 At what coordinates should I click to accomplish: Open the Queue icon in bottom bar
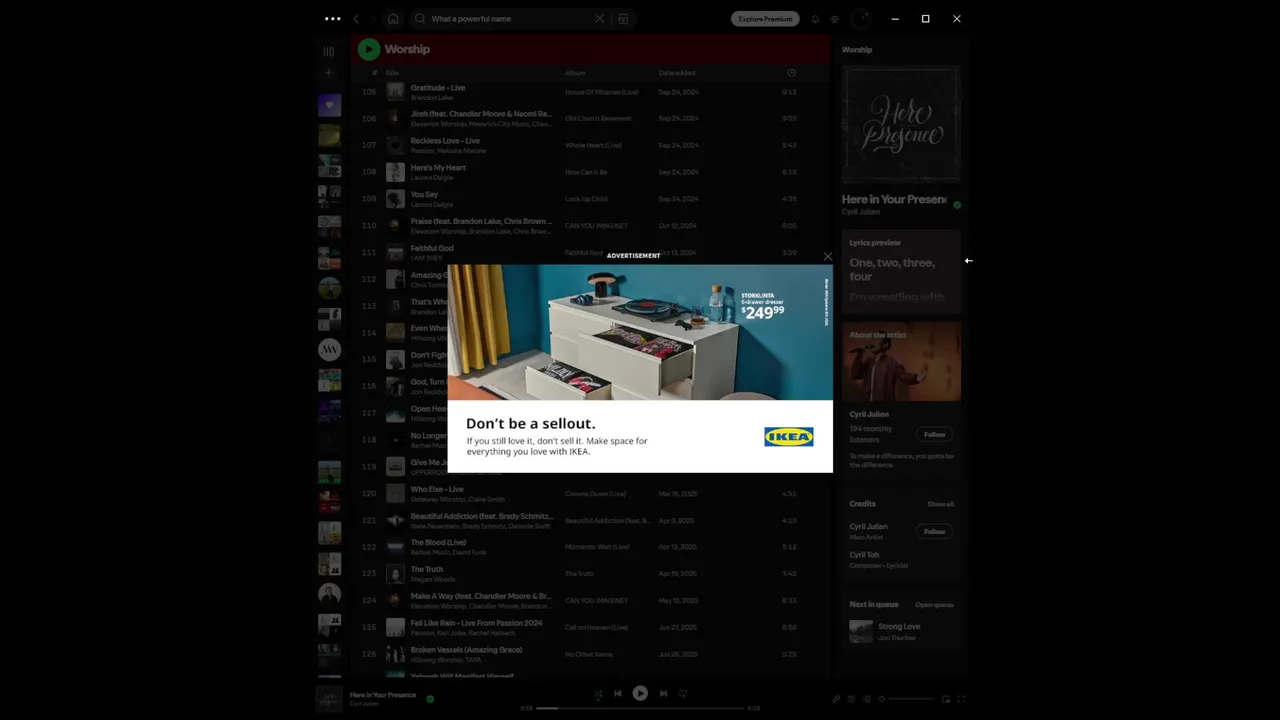(851, 699)
